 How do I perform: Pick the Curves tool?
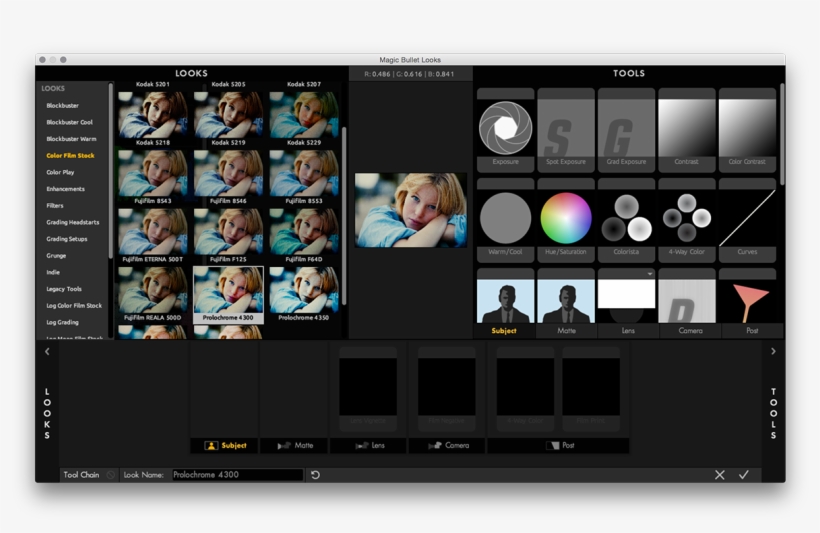point(747,220)
